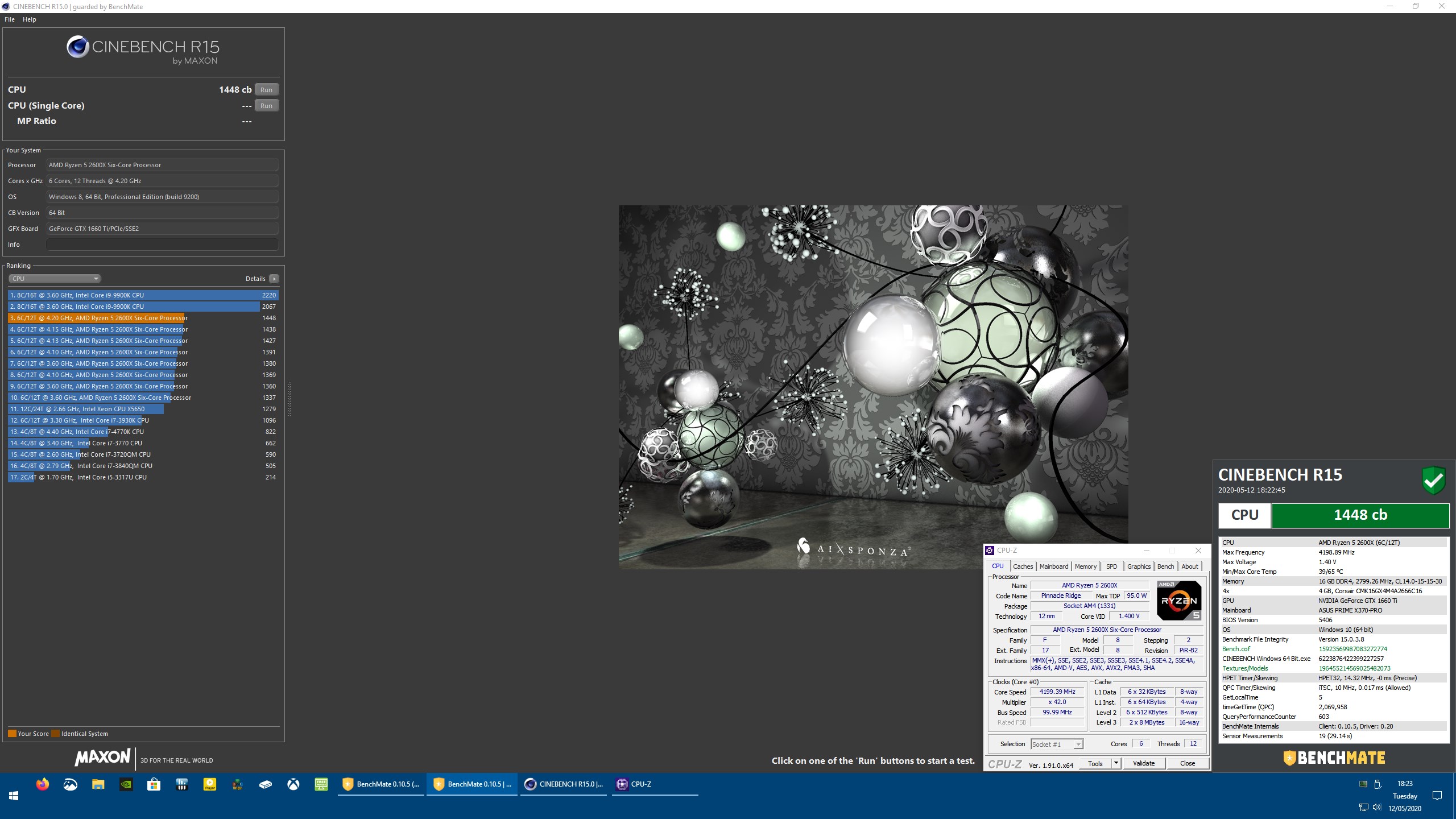1456x819 pixels.
Task: Click the Close button in CPU-Z
Action: pyautogui.click(x=1187, y=763)
